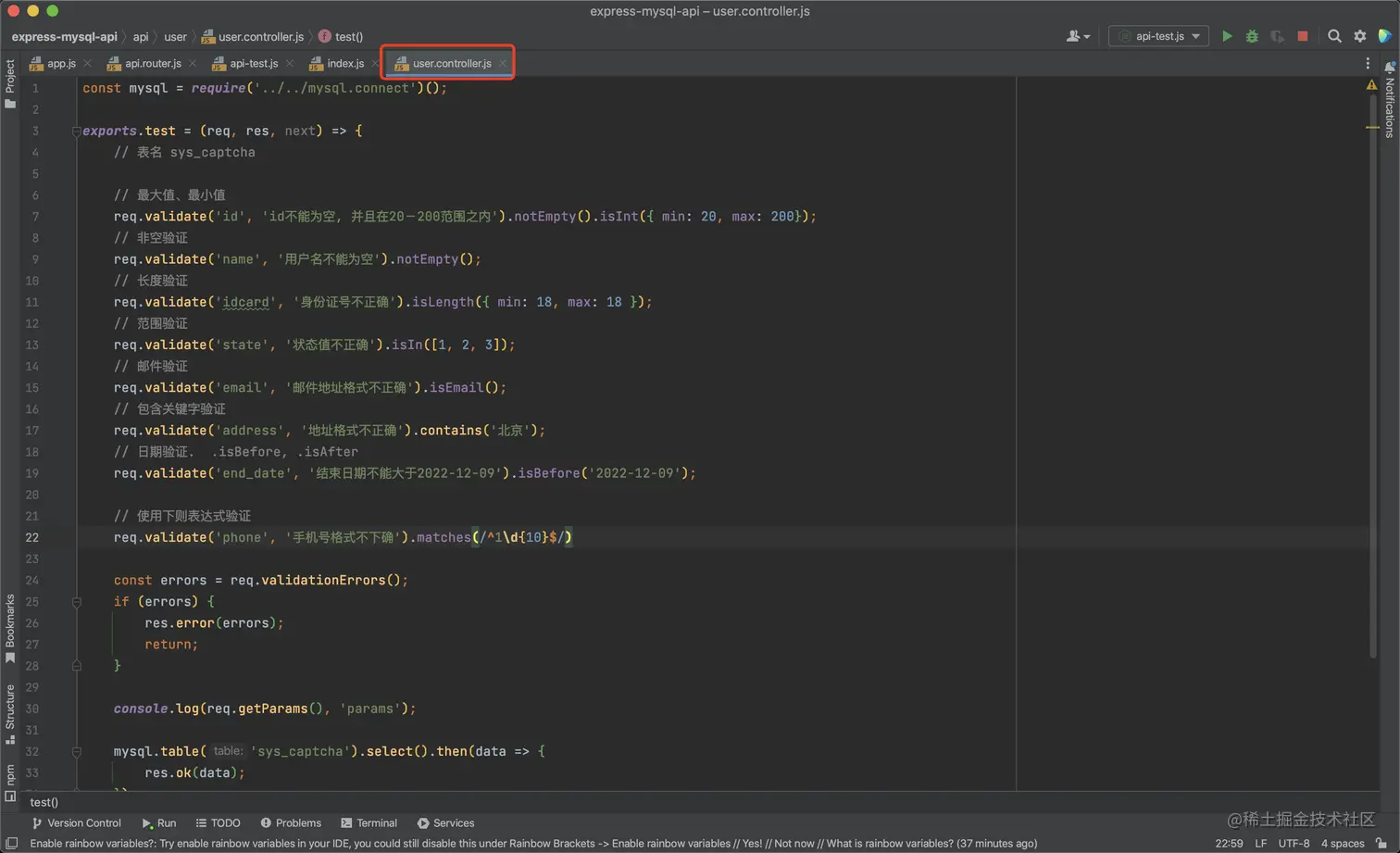Click the UTF-8 encoding indicator

[1294, 843]
